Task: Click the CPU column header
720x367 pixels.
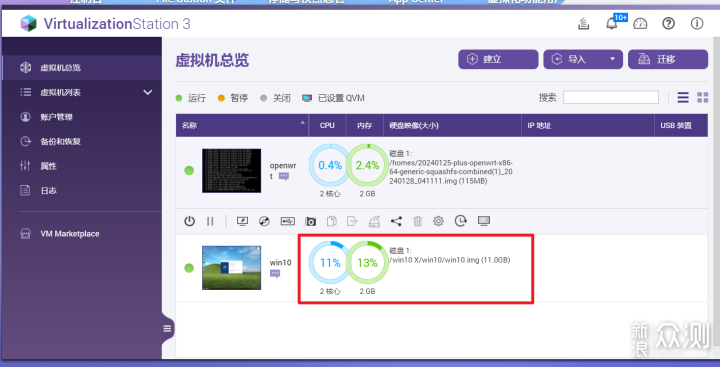Action: 327,125
